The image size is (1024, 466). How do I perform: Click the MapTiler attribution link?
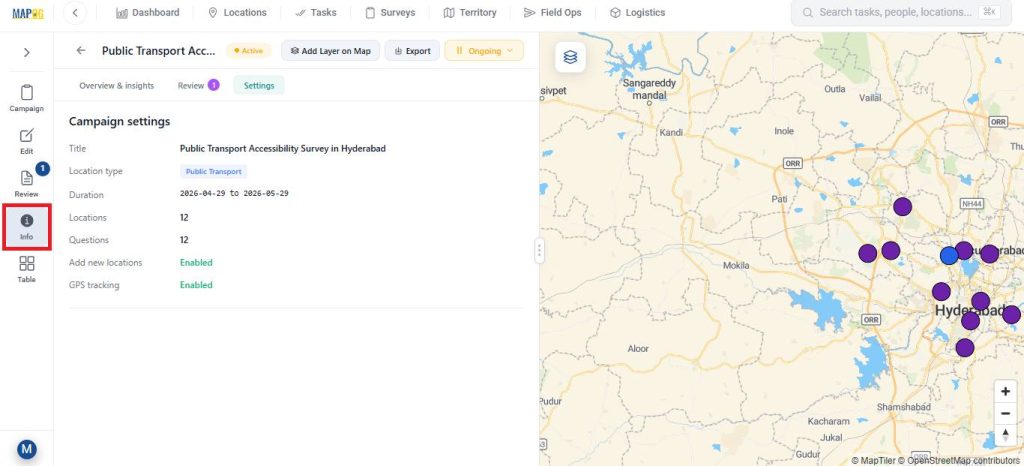point(872,461)
